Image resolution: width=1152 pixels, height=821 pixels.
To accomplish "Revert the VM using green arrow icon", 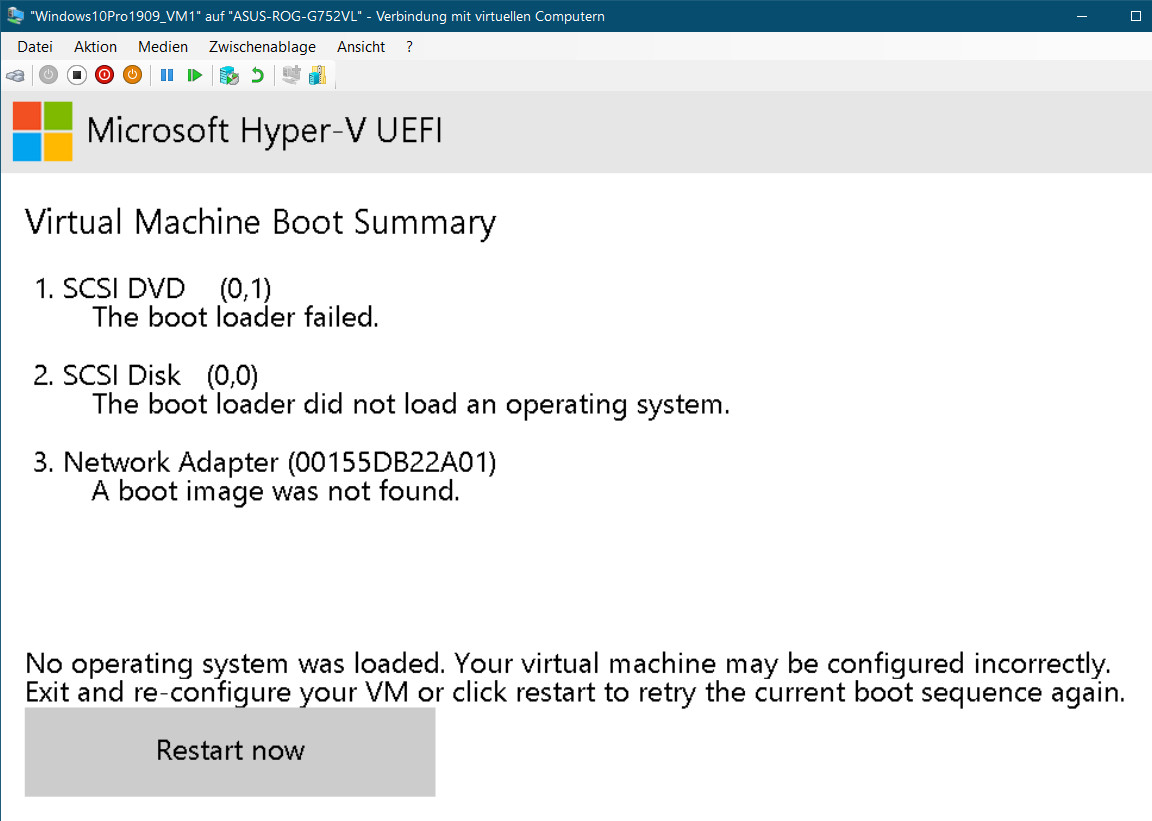I will click(257, 75).
